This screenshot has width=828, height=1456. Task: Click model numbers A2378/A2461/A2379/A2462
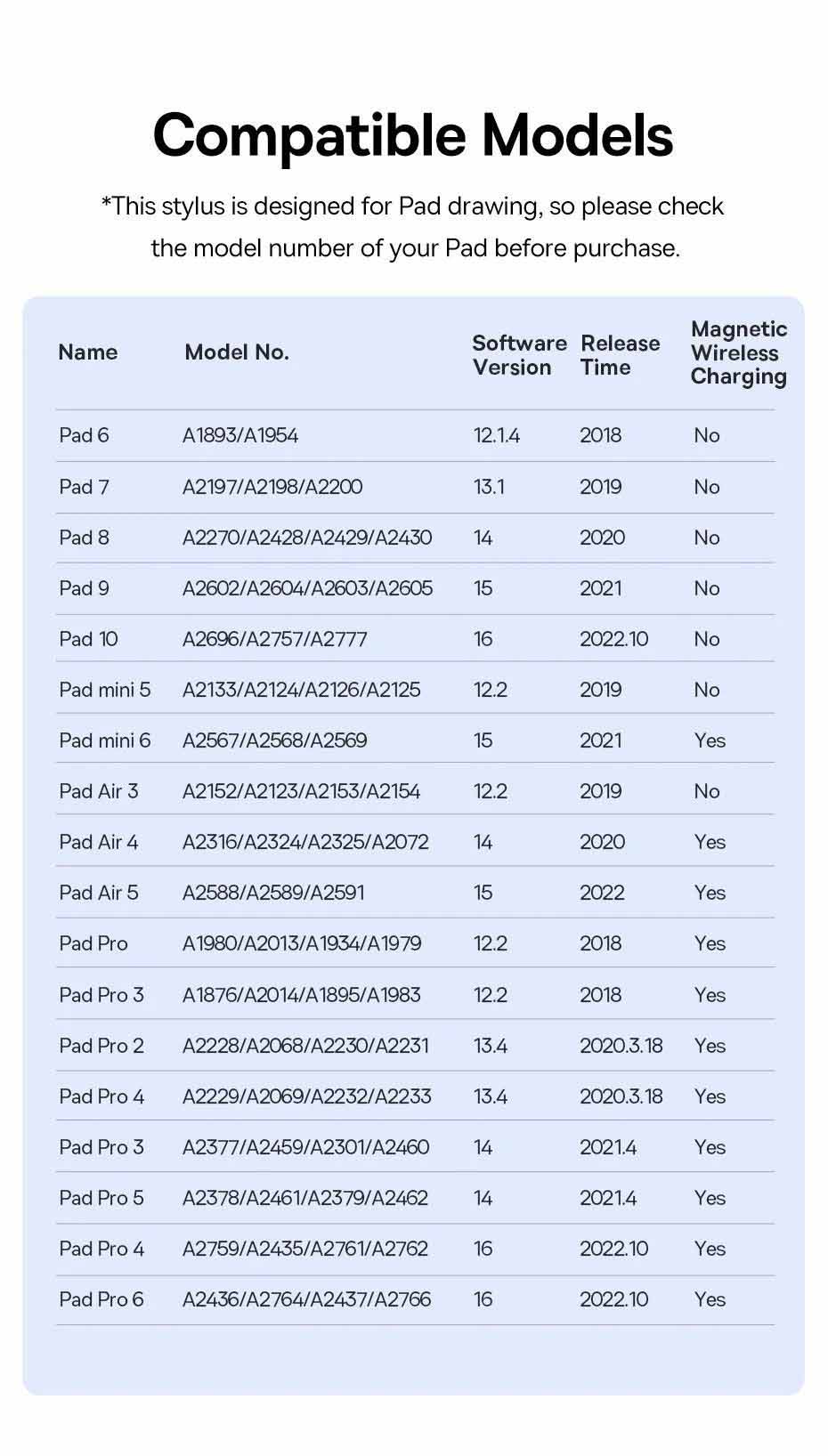[305, 1198]
